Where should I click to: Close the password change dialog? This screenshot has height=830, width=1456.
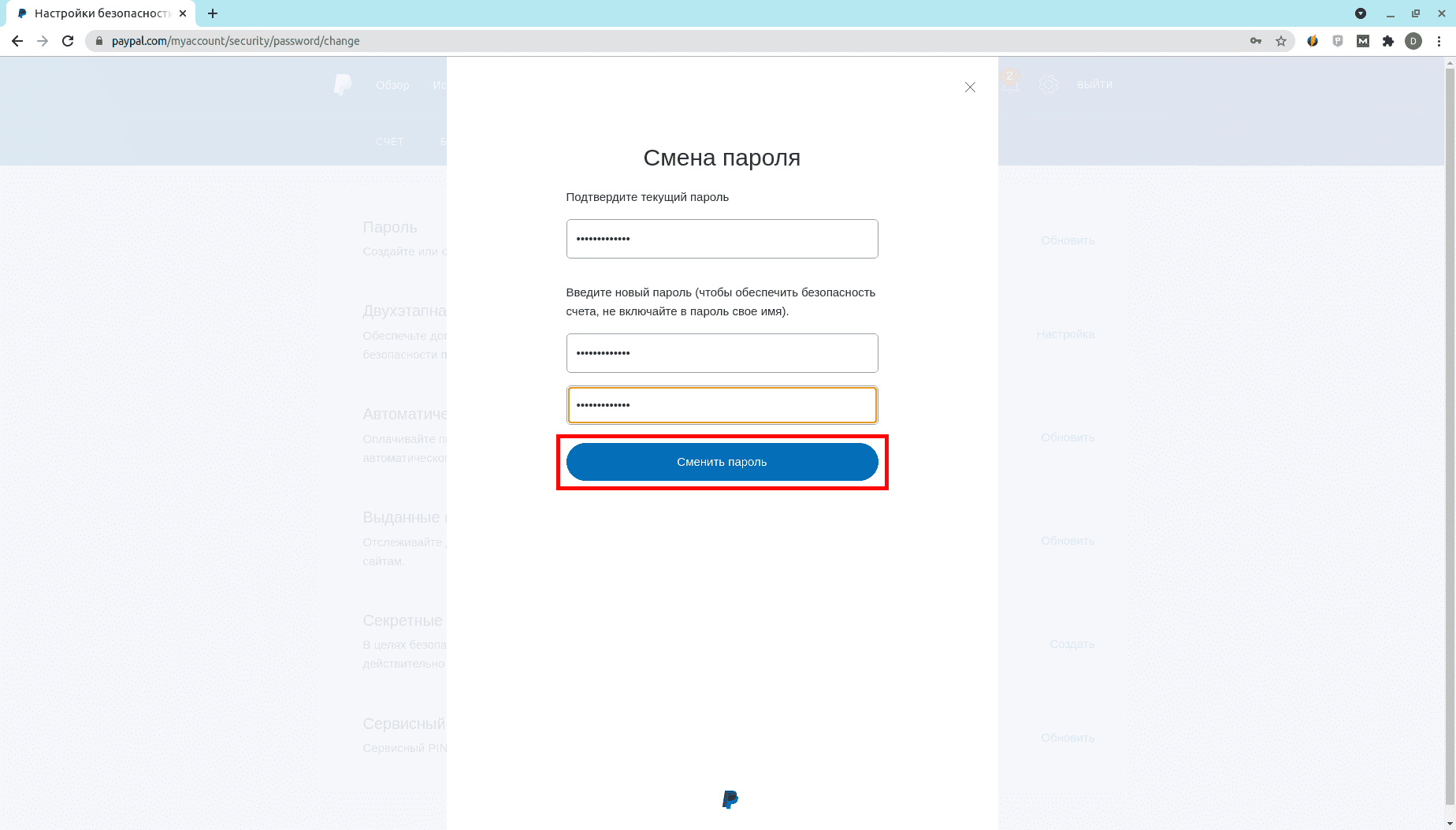[970, 87]
